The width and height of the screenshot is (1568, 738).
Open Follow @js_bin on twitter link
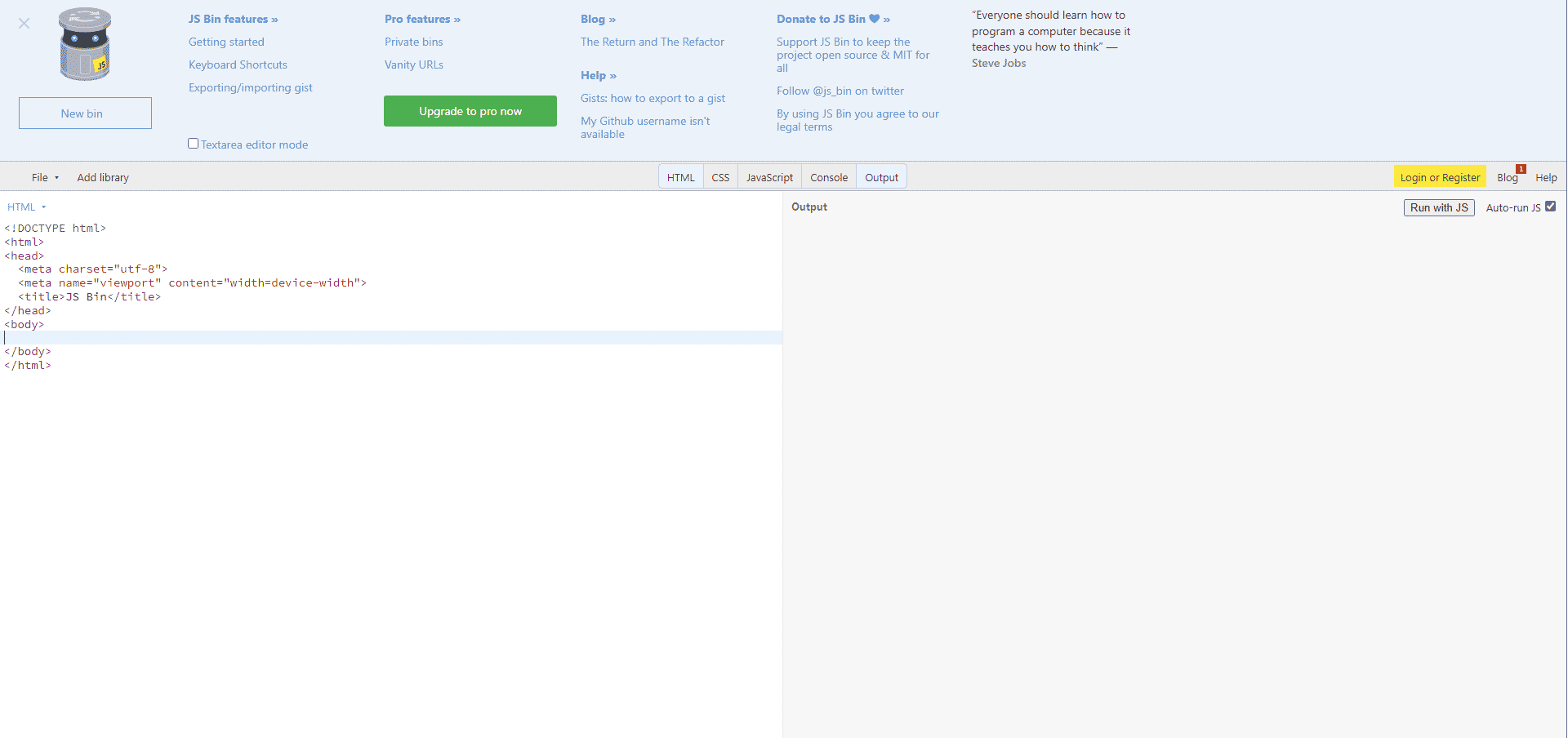840,91
